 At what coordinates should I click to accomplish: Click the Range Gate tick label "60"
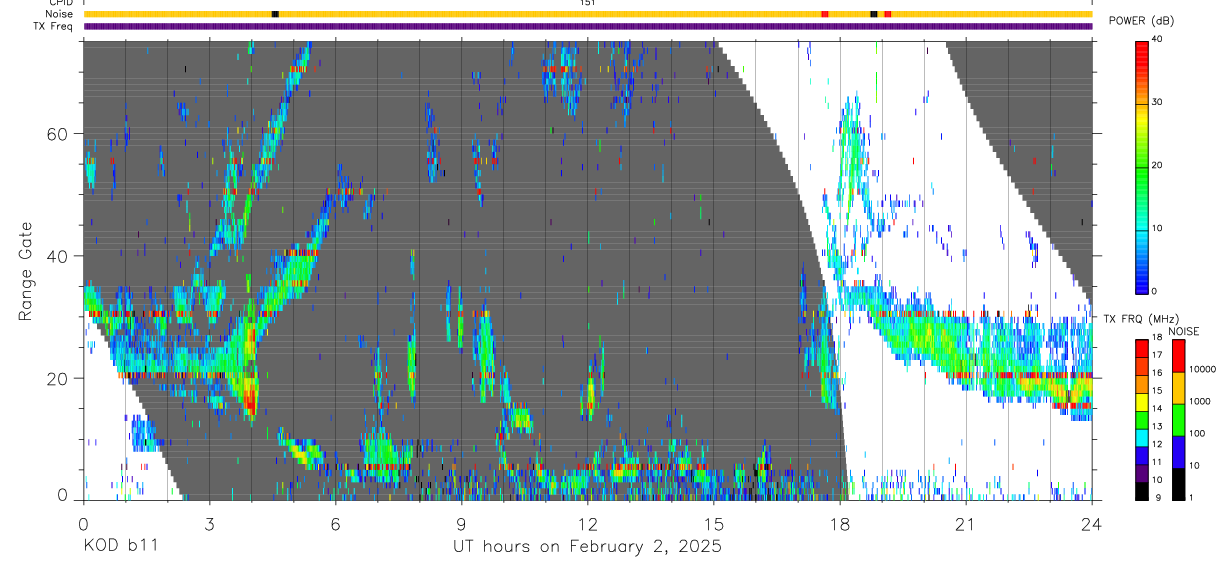58,133
